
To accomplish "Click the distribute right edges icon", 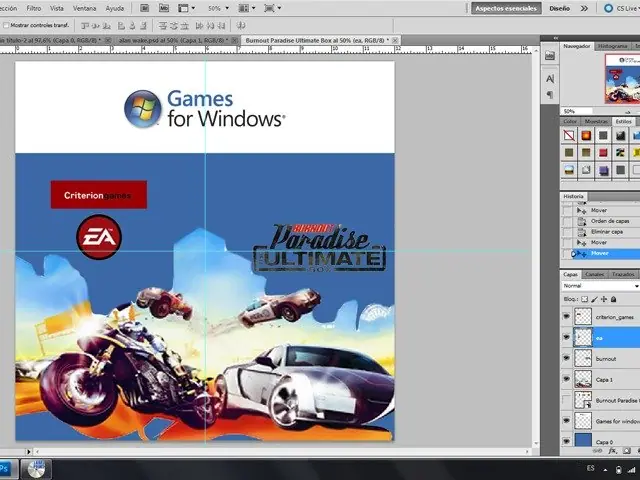I will (x=221, y=26).
